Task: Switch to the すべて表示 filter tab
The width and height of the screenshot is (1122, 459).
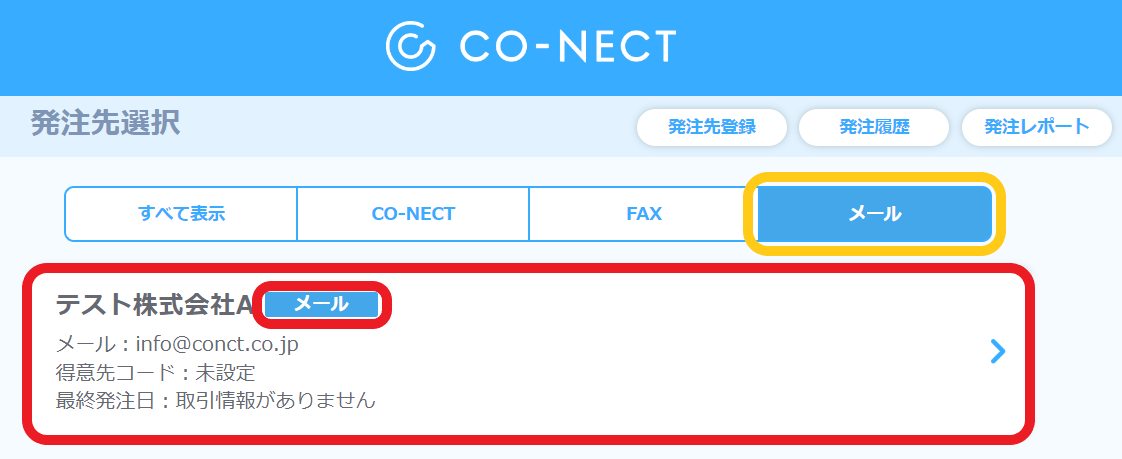Action: pyautogui.click(x=181, y=213)
